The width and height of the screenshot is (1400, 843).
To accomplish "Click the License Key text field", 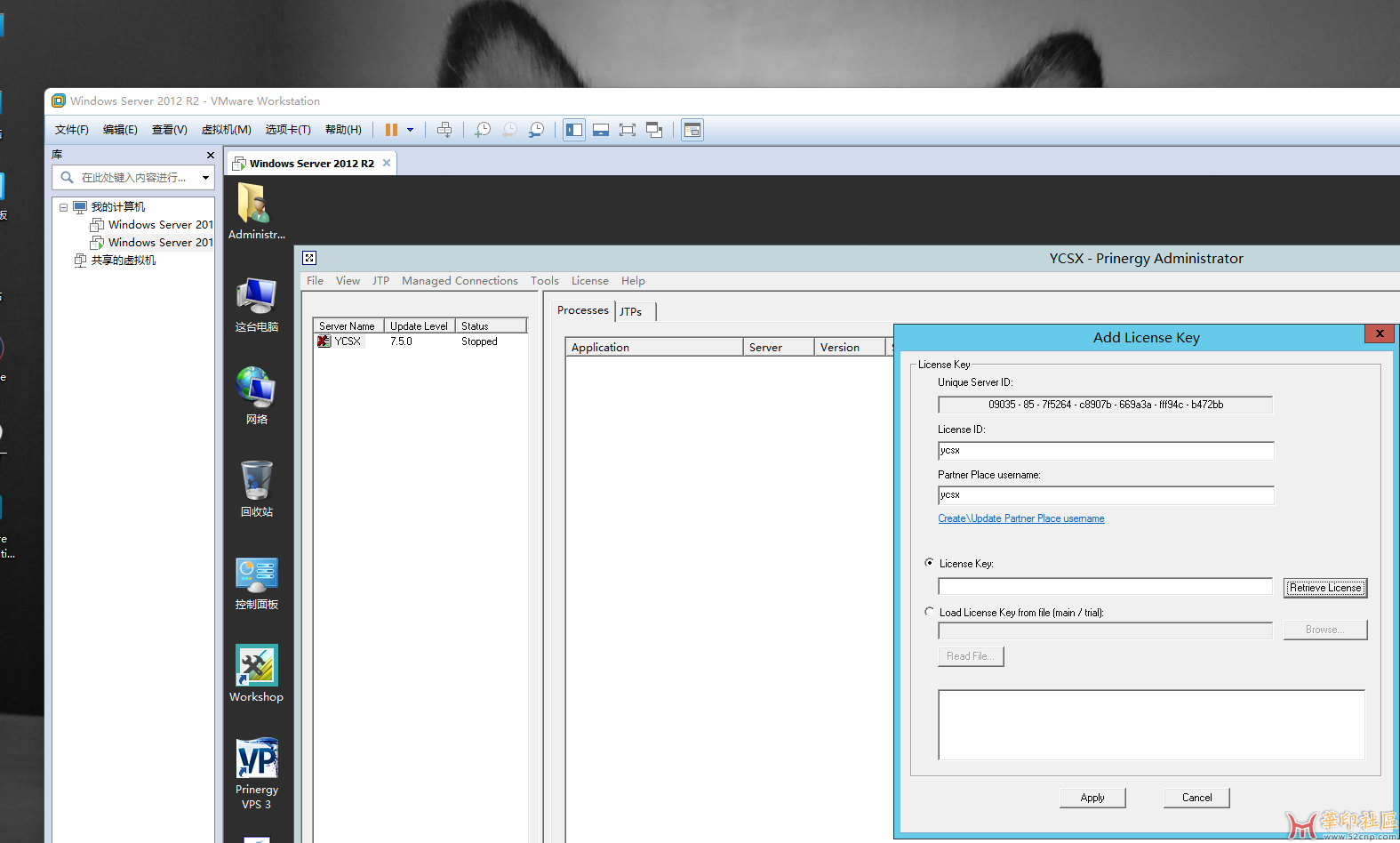I will click(1106, 587).
